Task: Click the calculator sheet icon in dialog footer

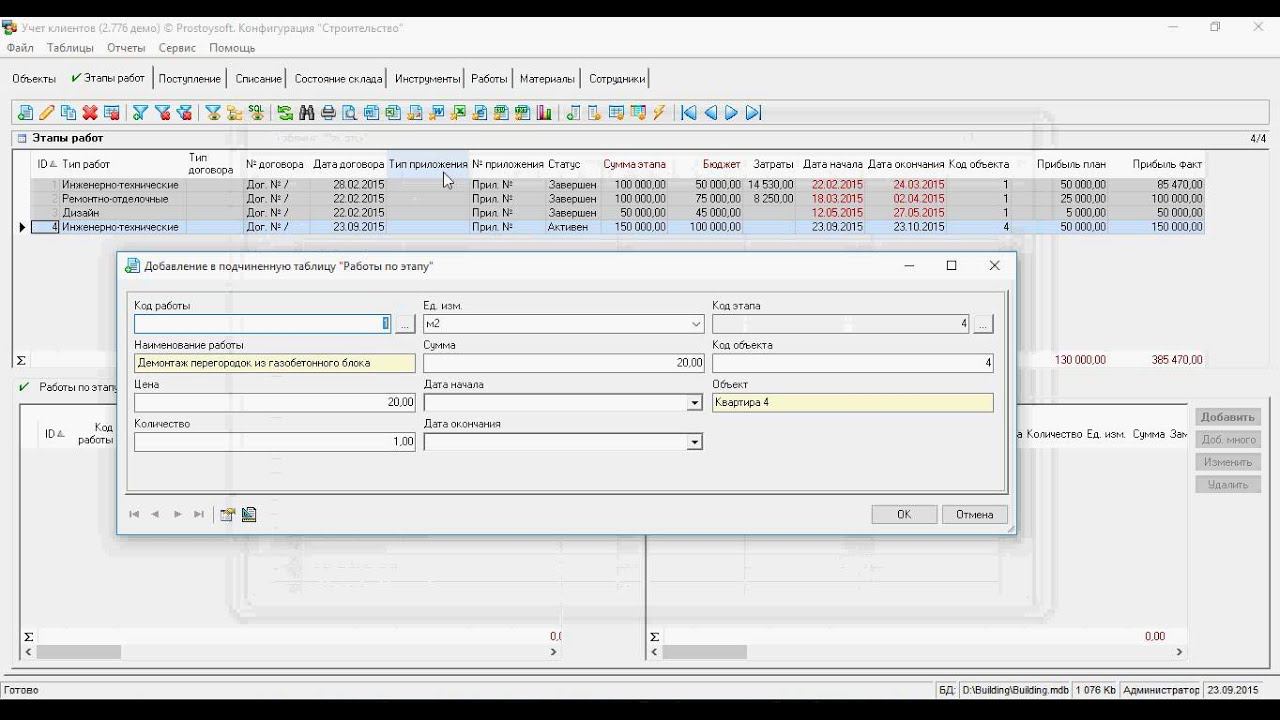Action: click(x=249, y=514)
